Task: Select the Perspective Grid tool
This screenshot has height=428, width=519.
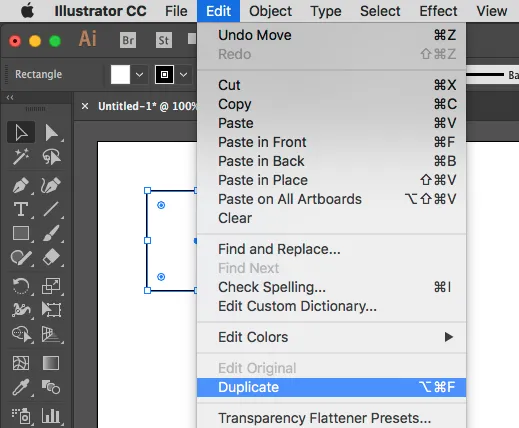Action: 51,334
